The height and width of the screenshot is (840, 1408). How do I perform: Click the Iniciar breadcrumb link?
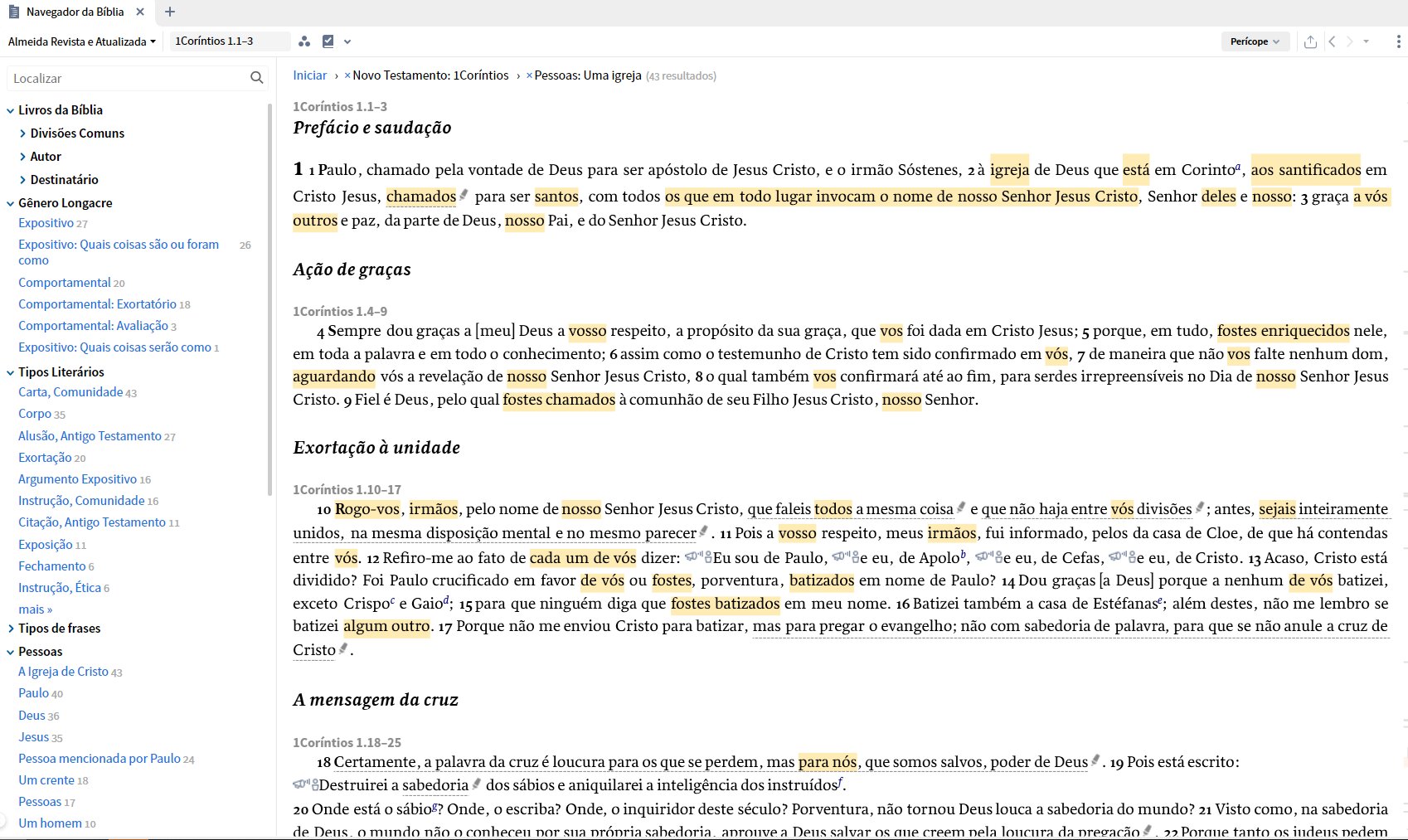pos(310,75)
